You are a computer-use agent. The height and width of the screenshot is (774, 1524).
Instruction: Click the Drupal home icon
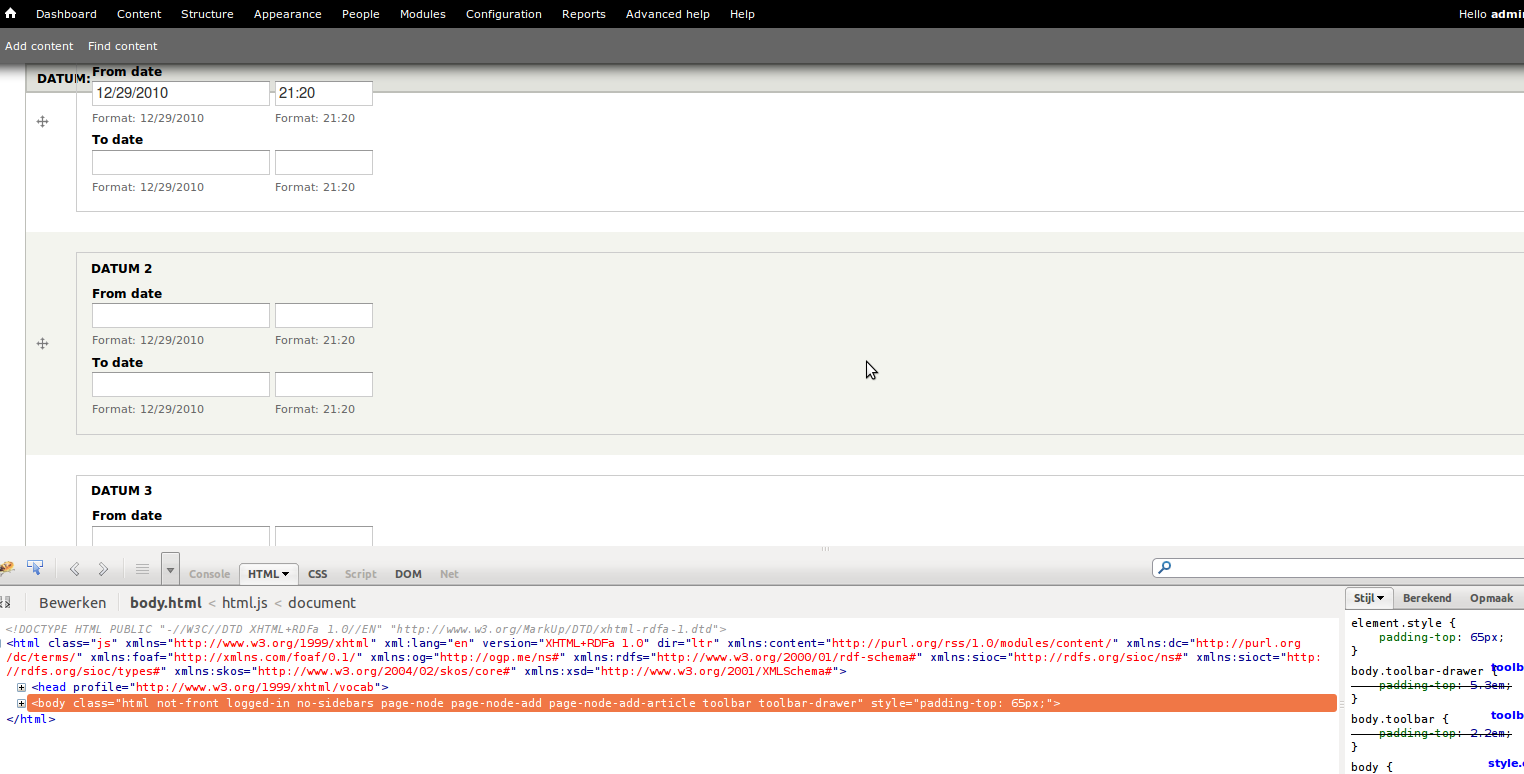pos(11,14)
